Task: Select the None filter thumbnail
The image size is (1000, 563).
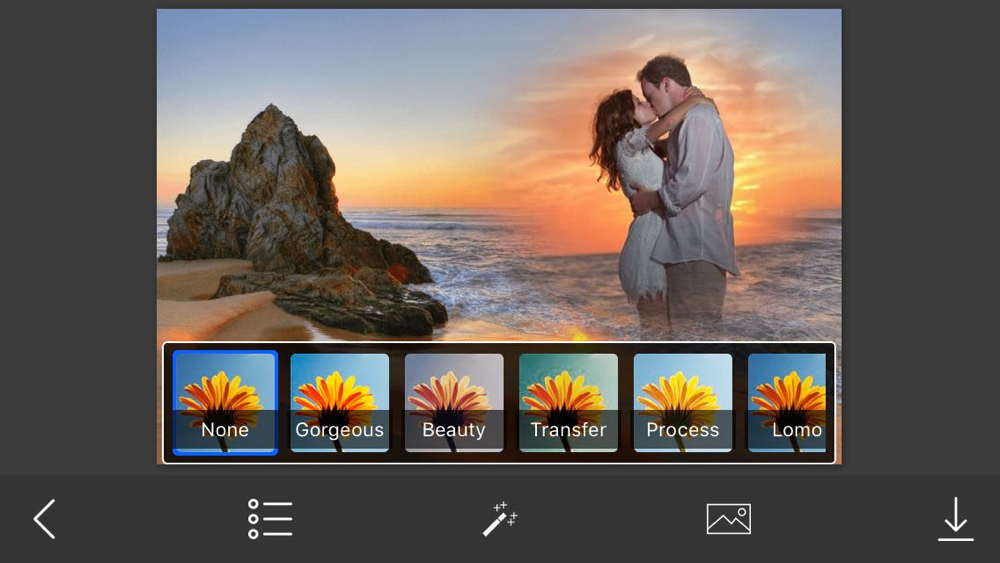Action: coord(225,403)
